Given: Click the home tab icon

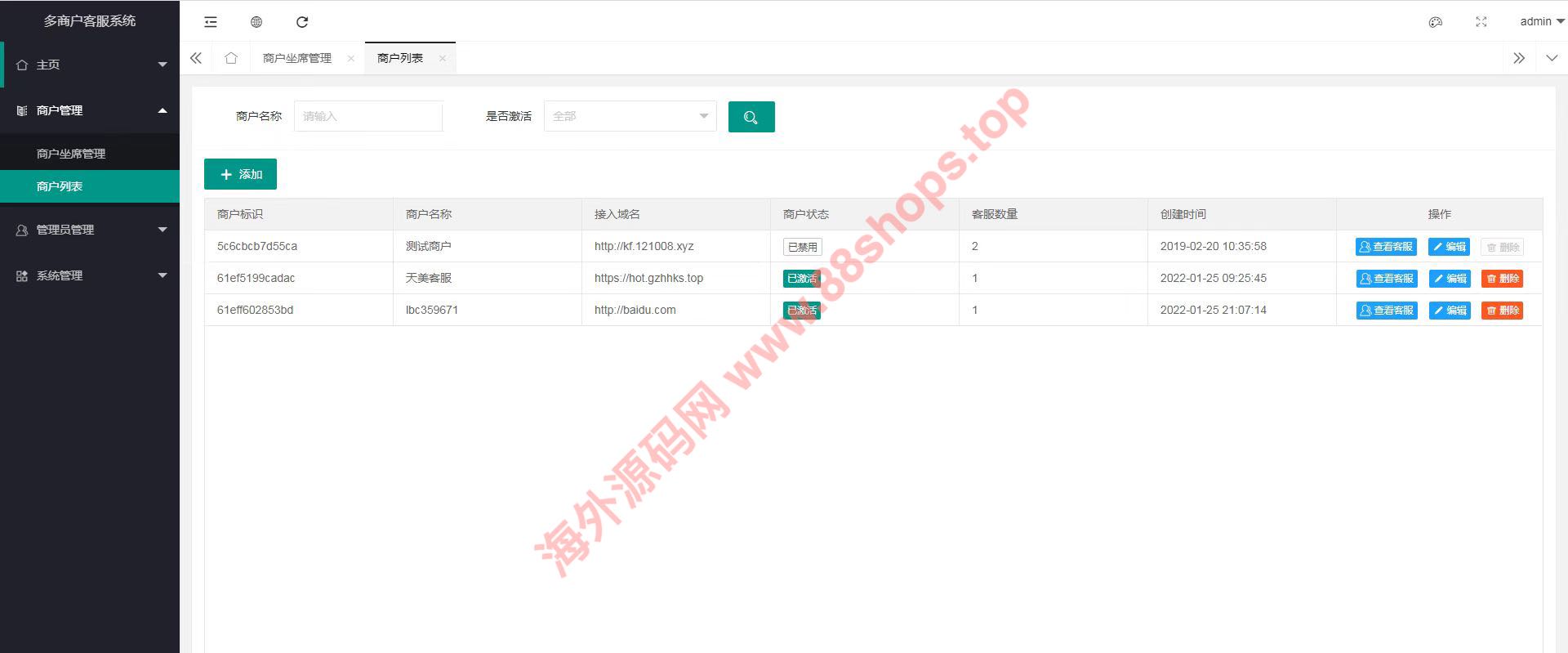Looking at the screenshot, I should pyautogui.click(x=231, y=58).
